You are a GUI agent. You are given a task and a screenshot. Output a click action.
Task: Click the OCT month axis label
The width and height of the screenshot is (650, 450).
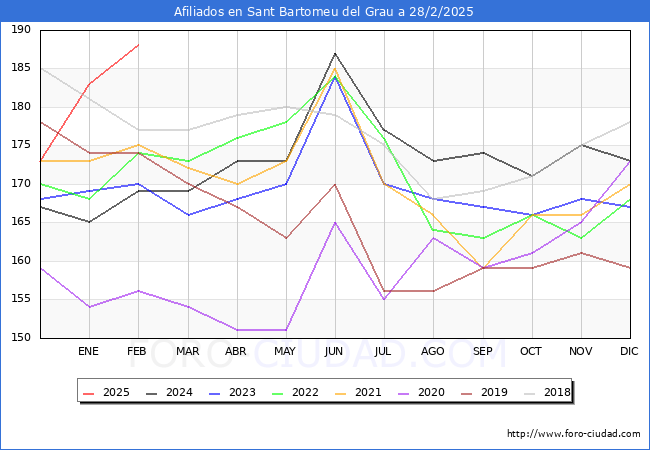coord(531,351)
